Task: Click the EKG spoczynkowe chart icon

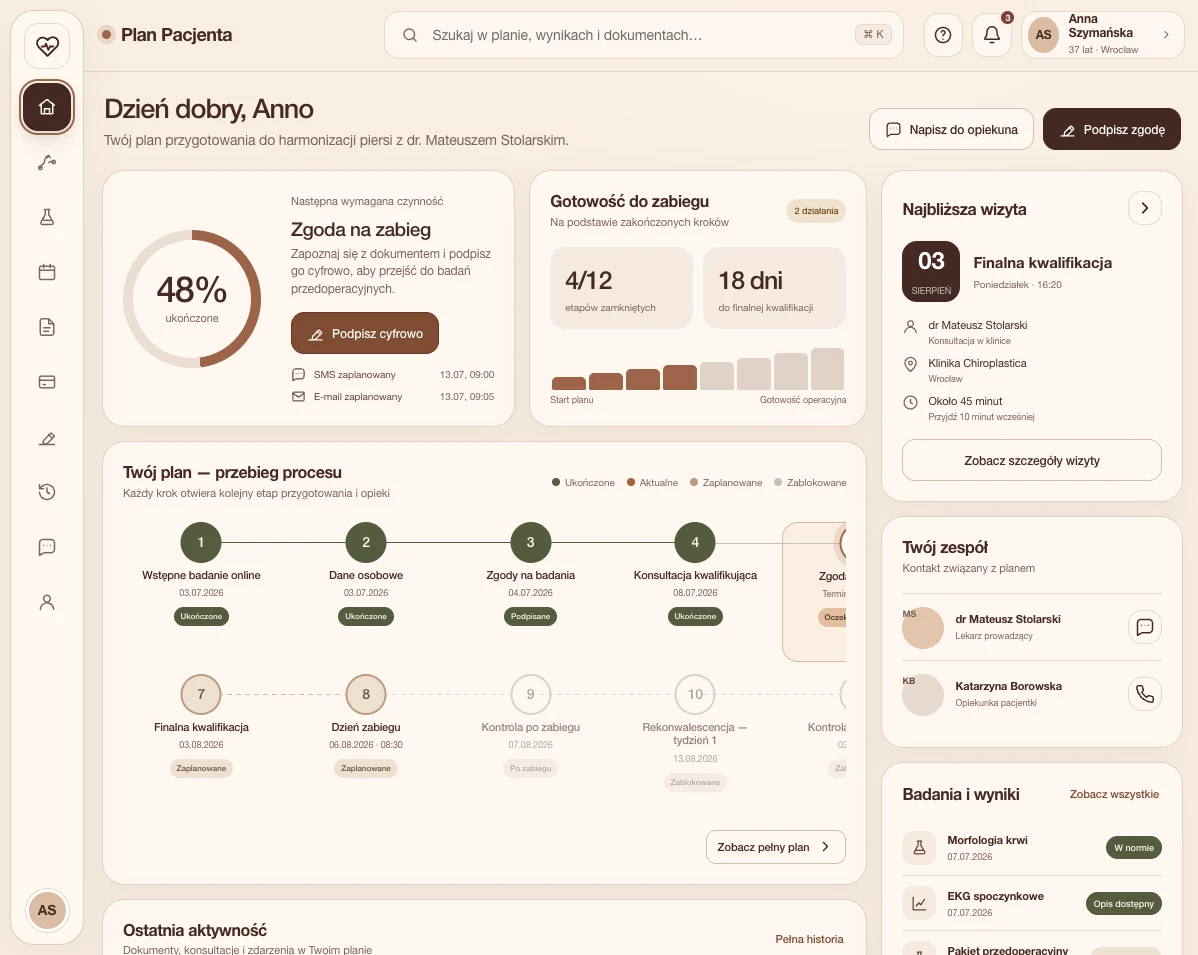Action: (919, 904)
